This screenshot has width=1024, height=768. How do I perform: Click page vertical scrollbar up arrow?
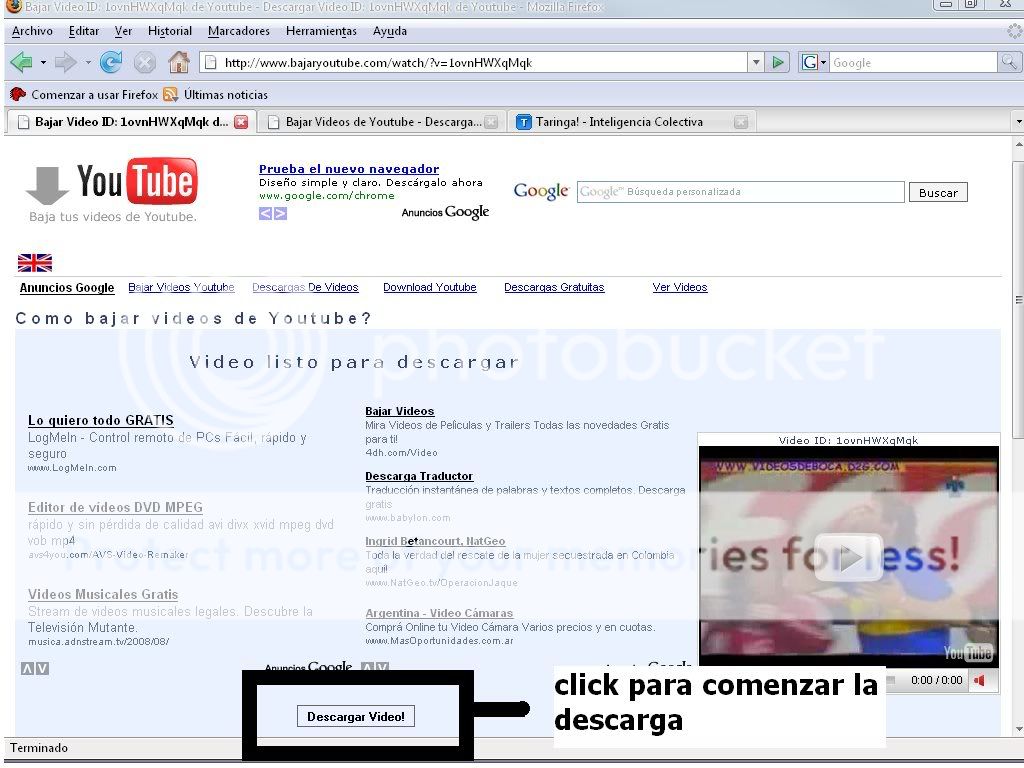1018,145
